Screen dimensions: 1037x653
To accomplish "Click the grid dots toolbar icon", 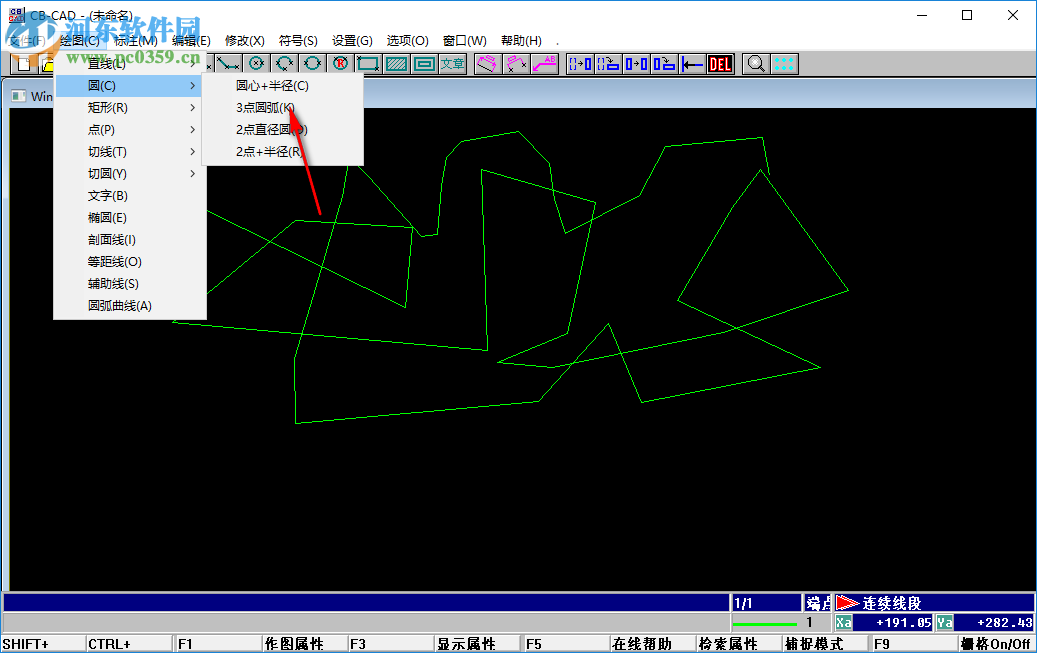I will tap(784, 63).
